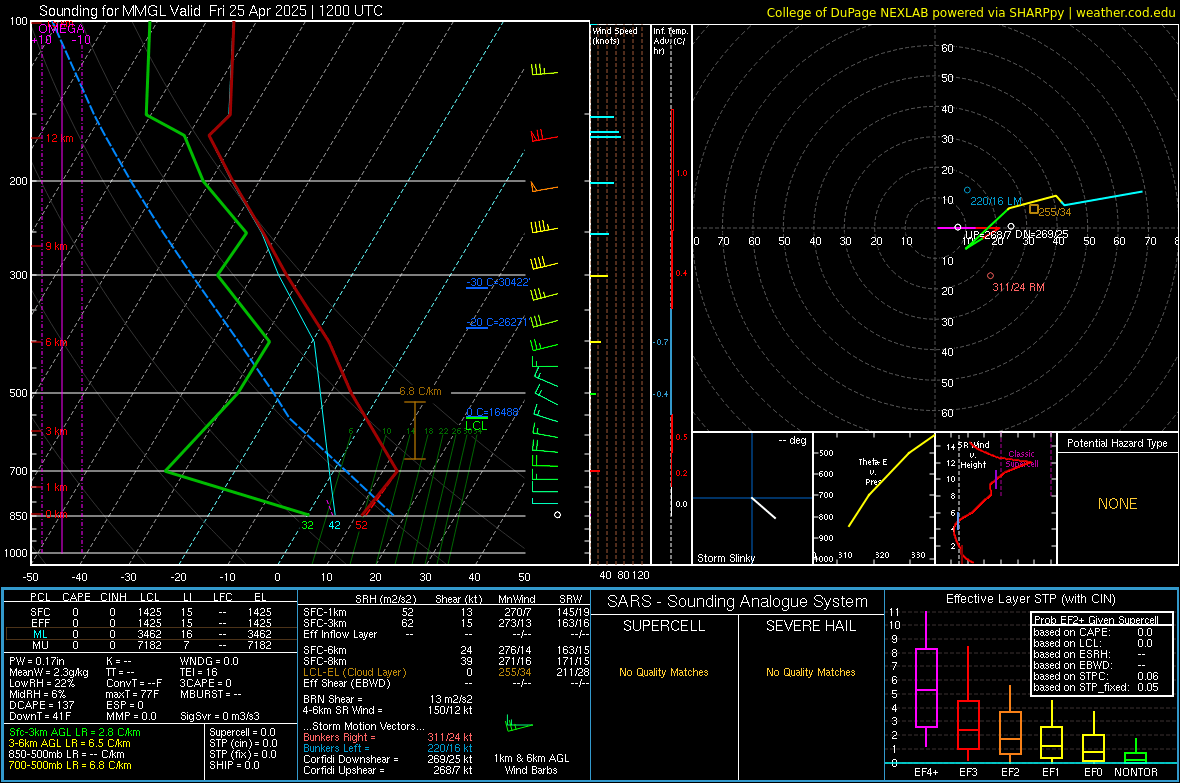Click the Classic Supercell label
Viewport: 1180px width, 783px height.
(x=1021, y=459)
